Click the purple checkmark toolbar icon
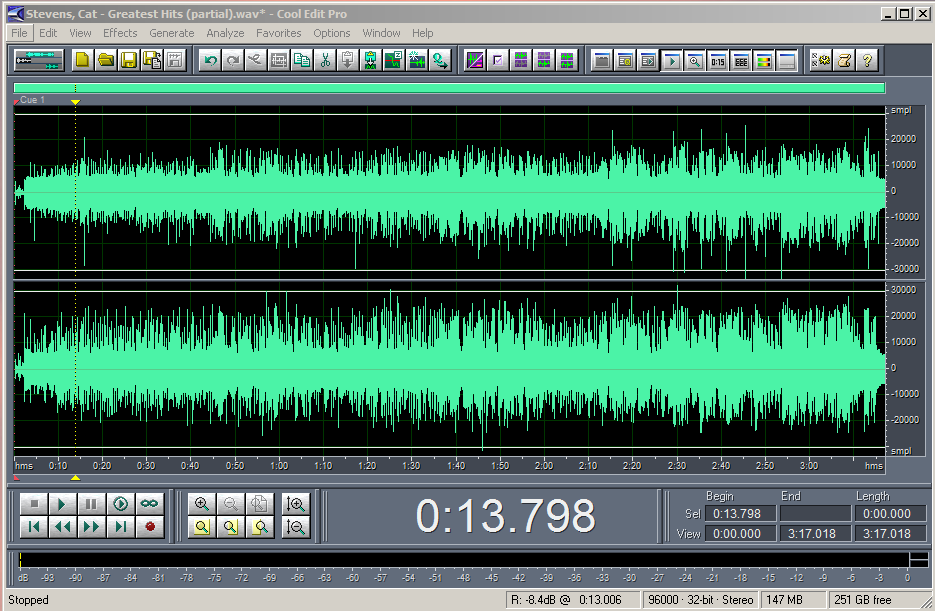The height and width of the screenshot is (611, 935). (x=497, y=60)
